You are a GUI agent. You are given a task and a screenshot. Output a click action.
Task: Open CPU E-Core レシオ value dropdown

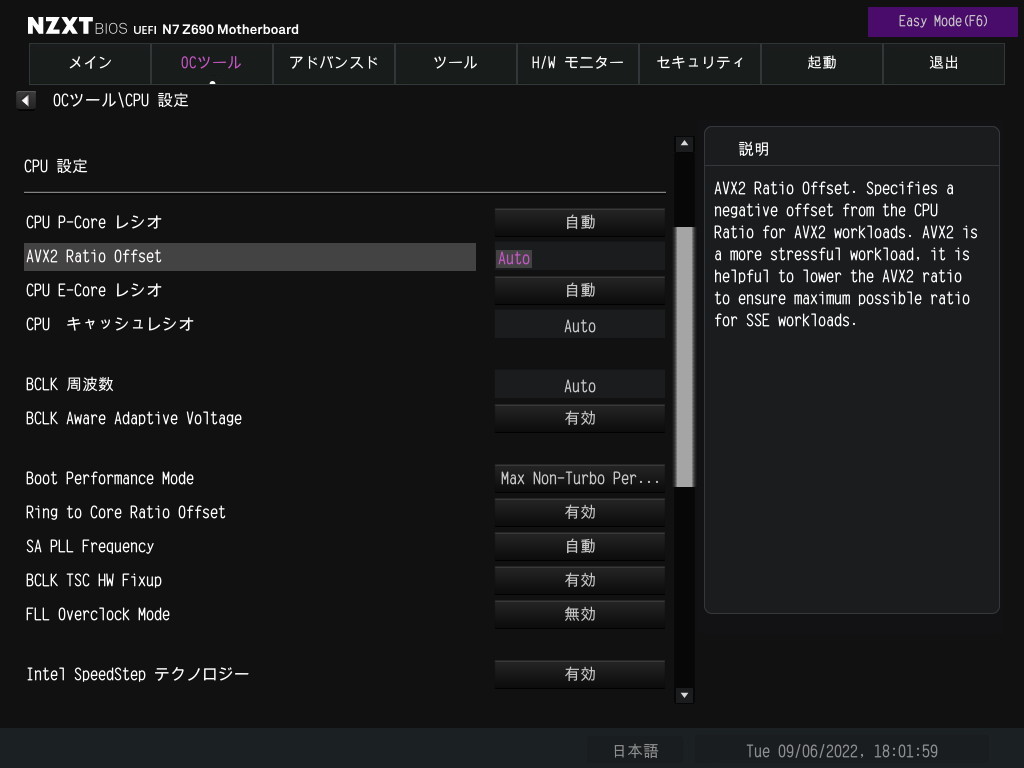[580, 290]
